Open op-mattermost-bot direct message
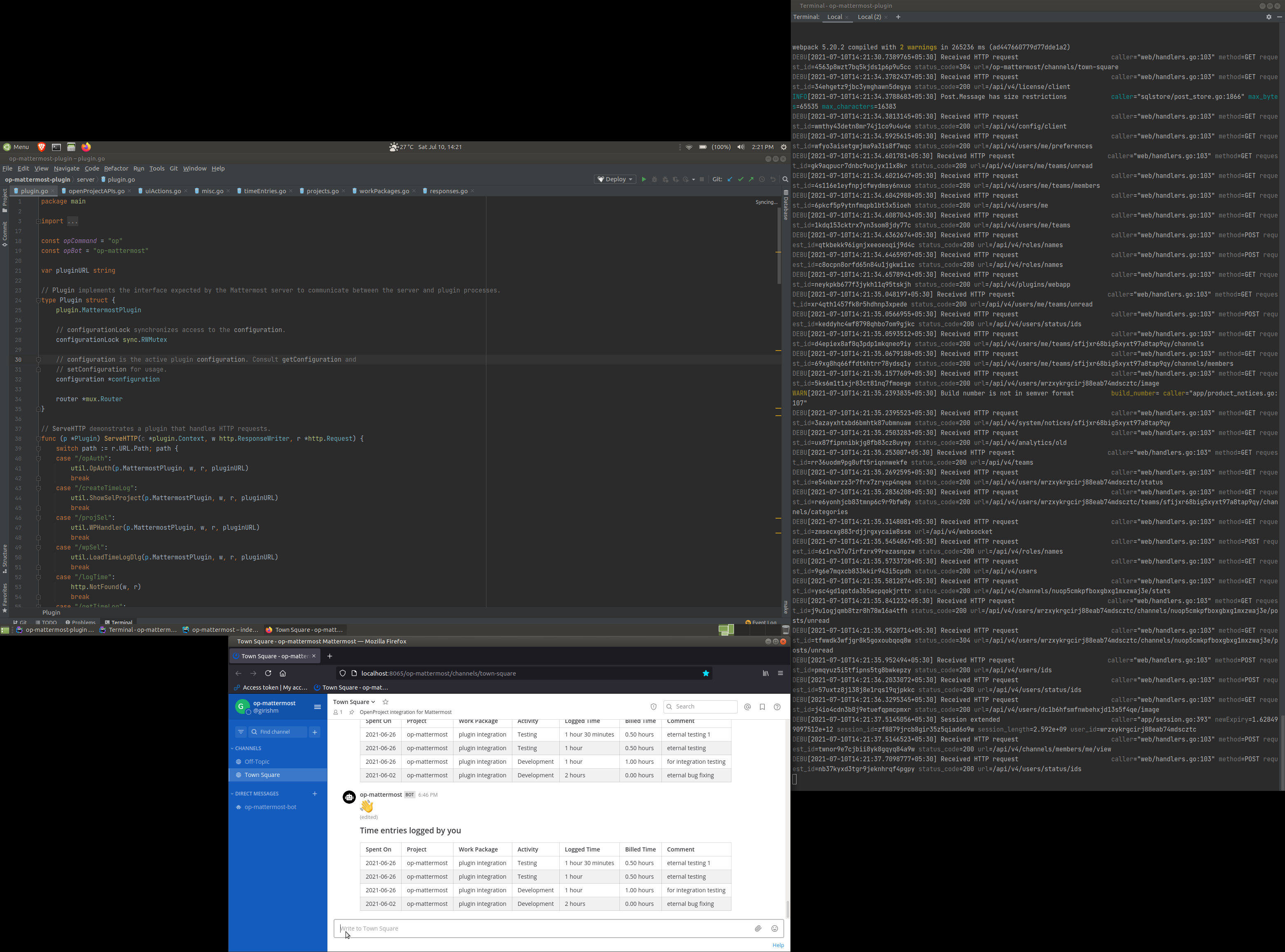 pos(270,807)
